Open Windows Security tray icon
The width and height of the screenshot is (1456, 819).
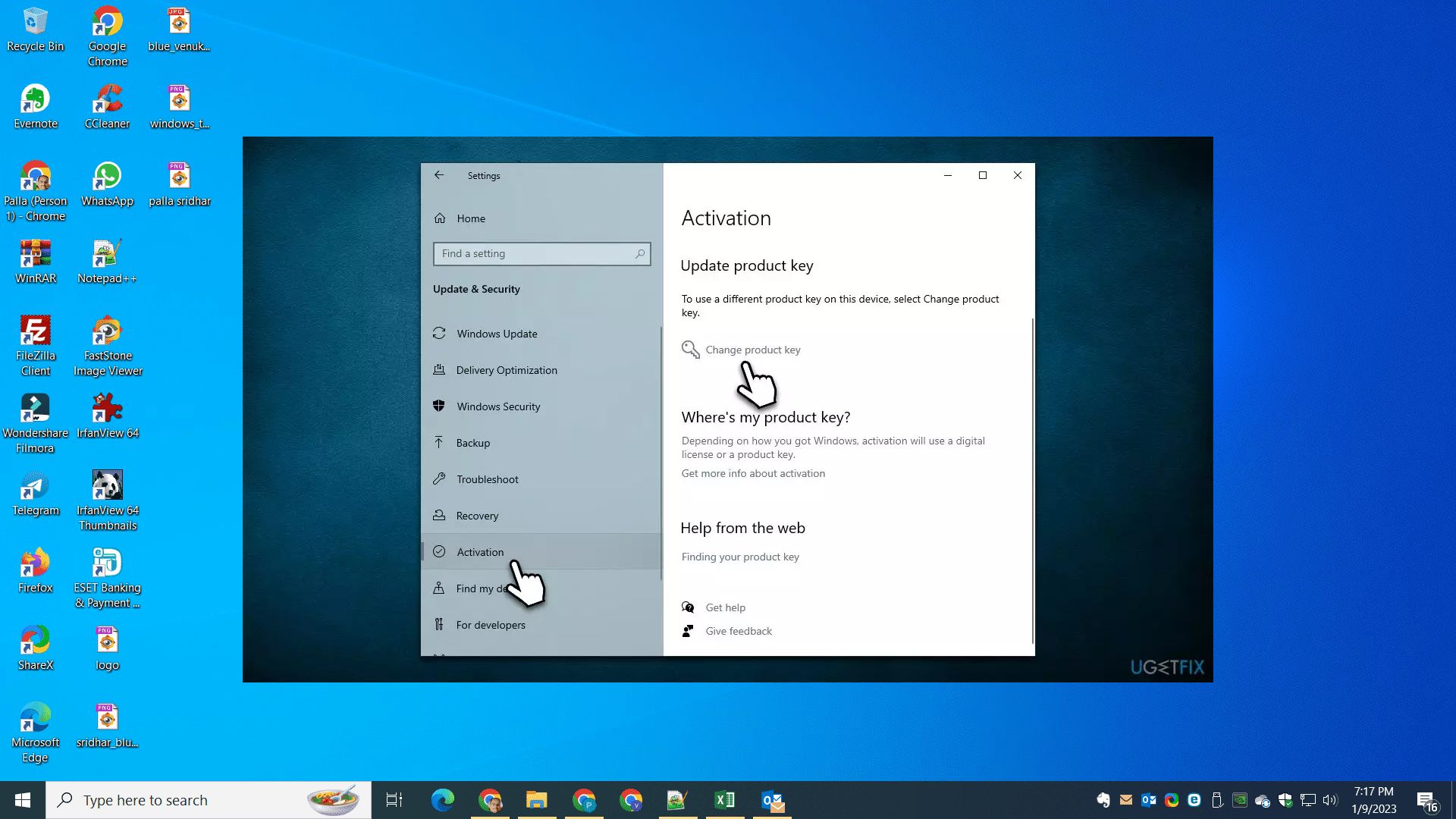(x=1285, y=800)
